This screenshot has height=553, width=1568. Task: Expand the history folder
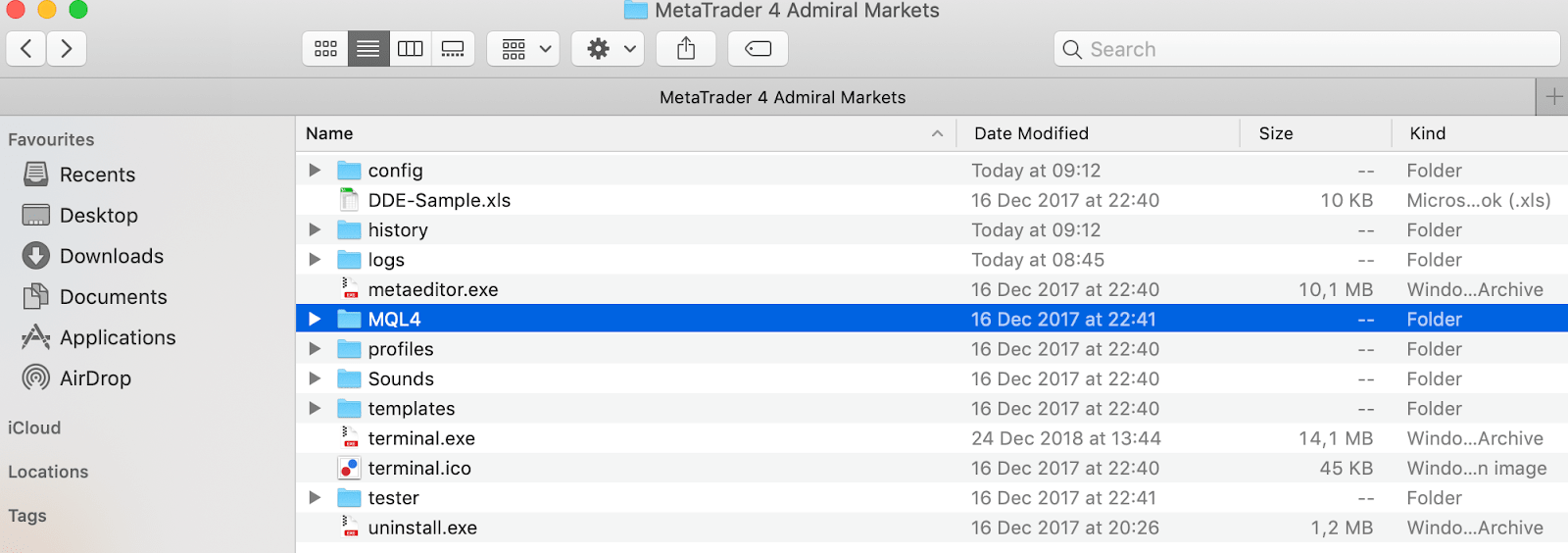[315, 229]
